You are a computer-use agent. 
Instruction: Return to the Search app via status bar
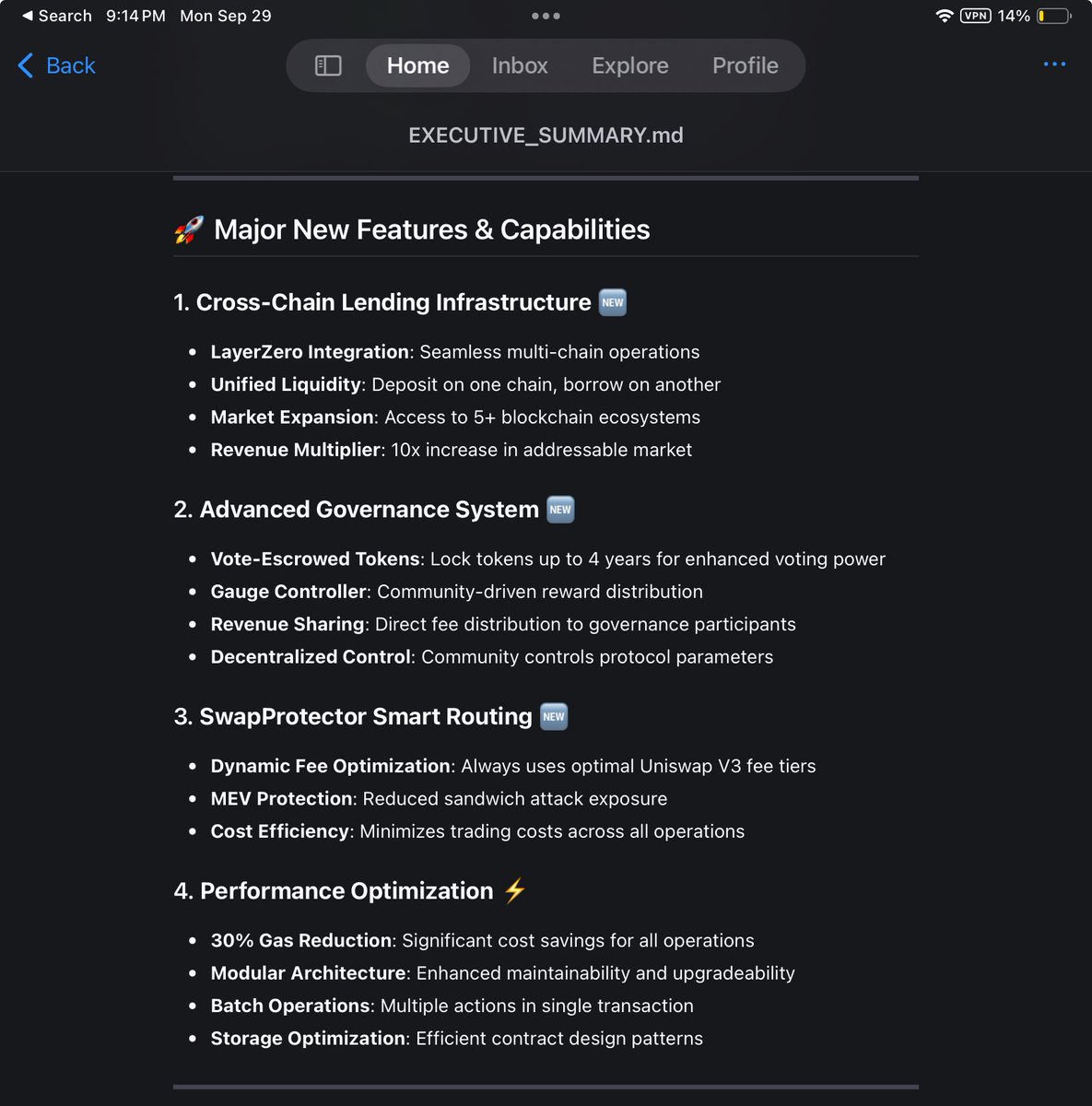click(57, 16)
